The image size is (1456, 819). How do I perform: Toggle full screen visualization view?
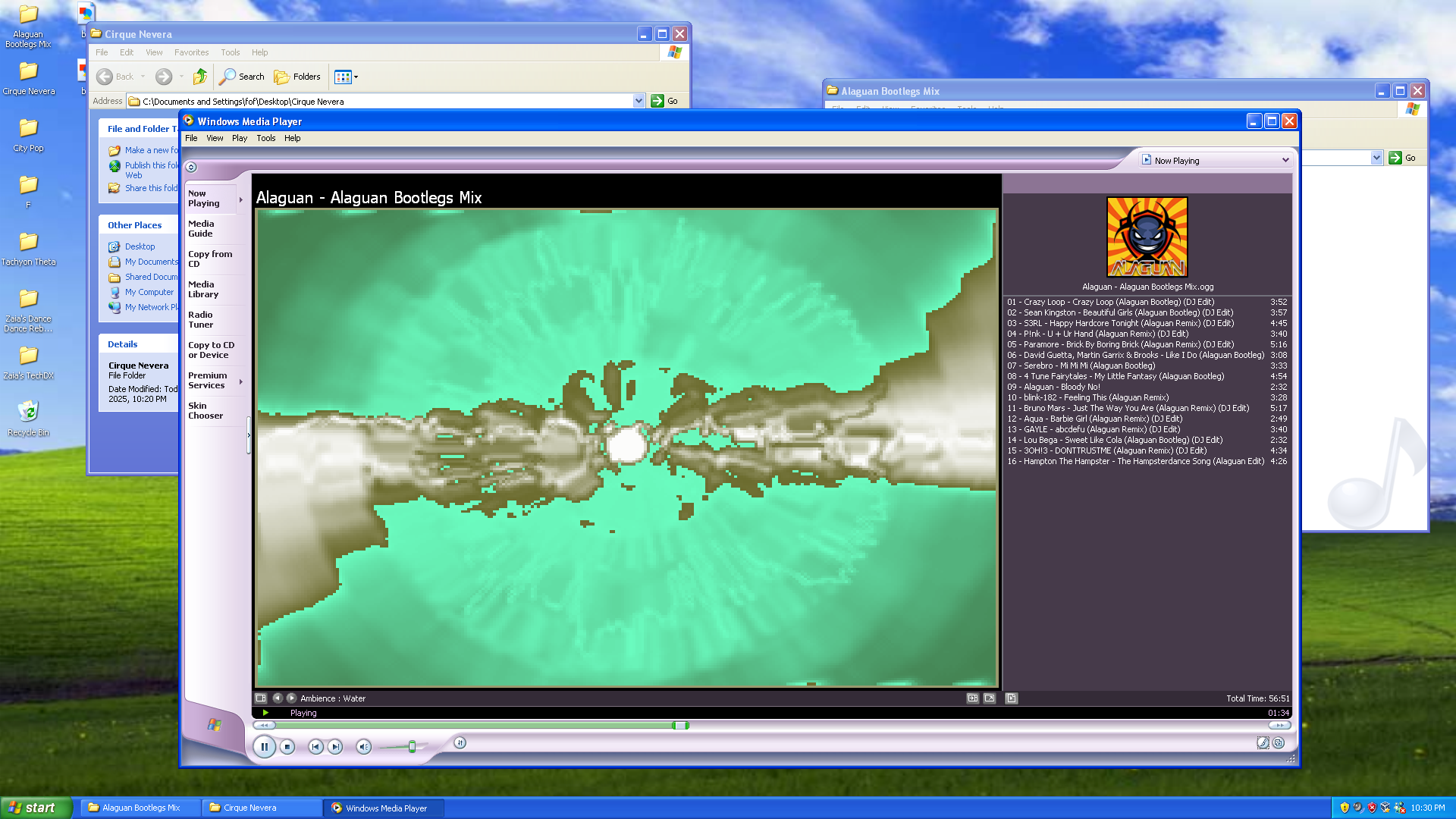989,698
